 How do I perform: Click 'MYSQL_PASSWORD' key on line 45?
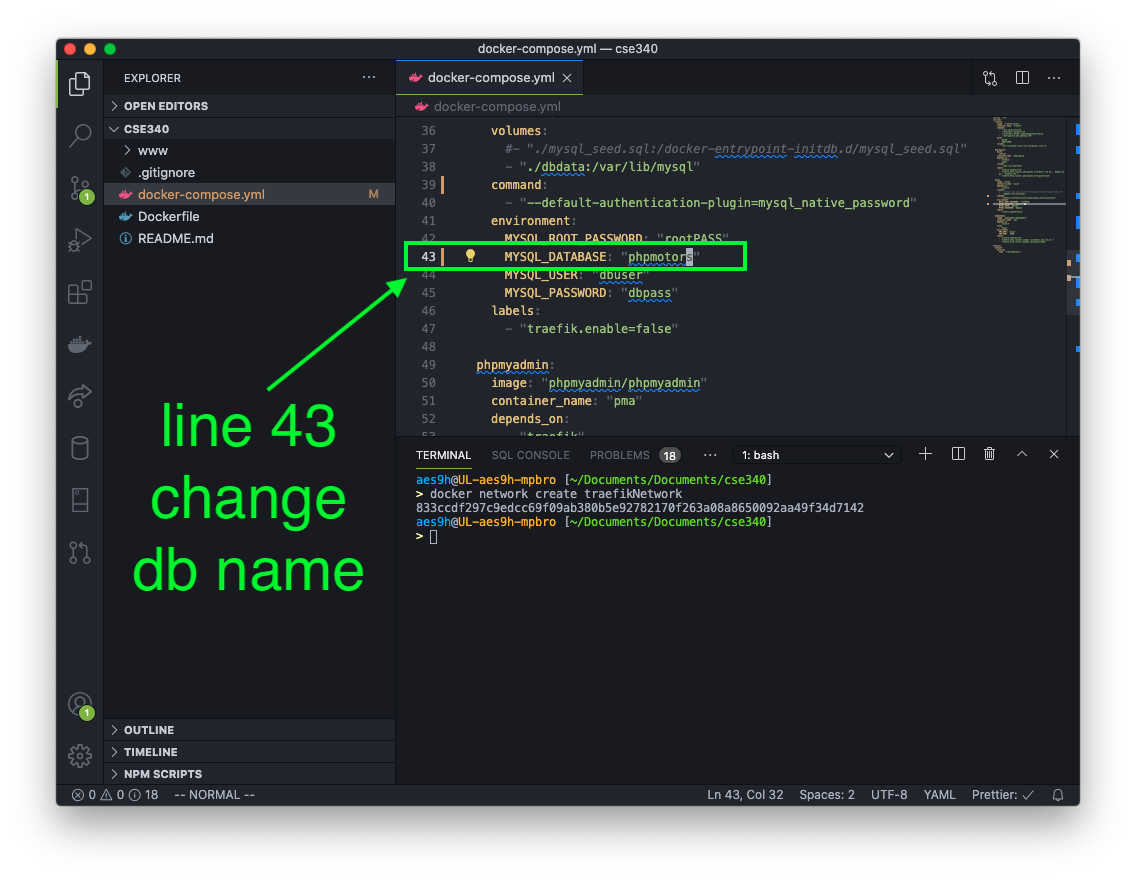tap(555, 293)
